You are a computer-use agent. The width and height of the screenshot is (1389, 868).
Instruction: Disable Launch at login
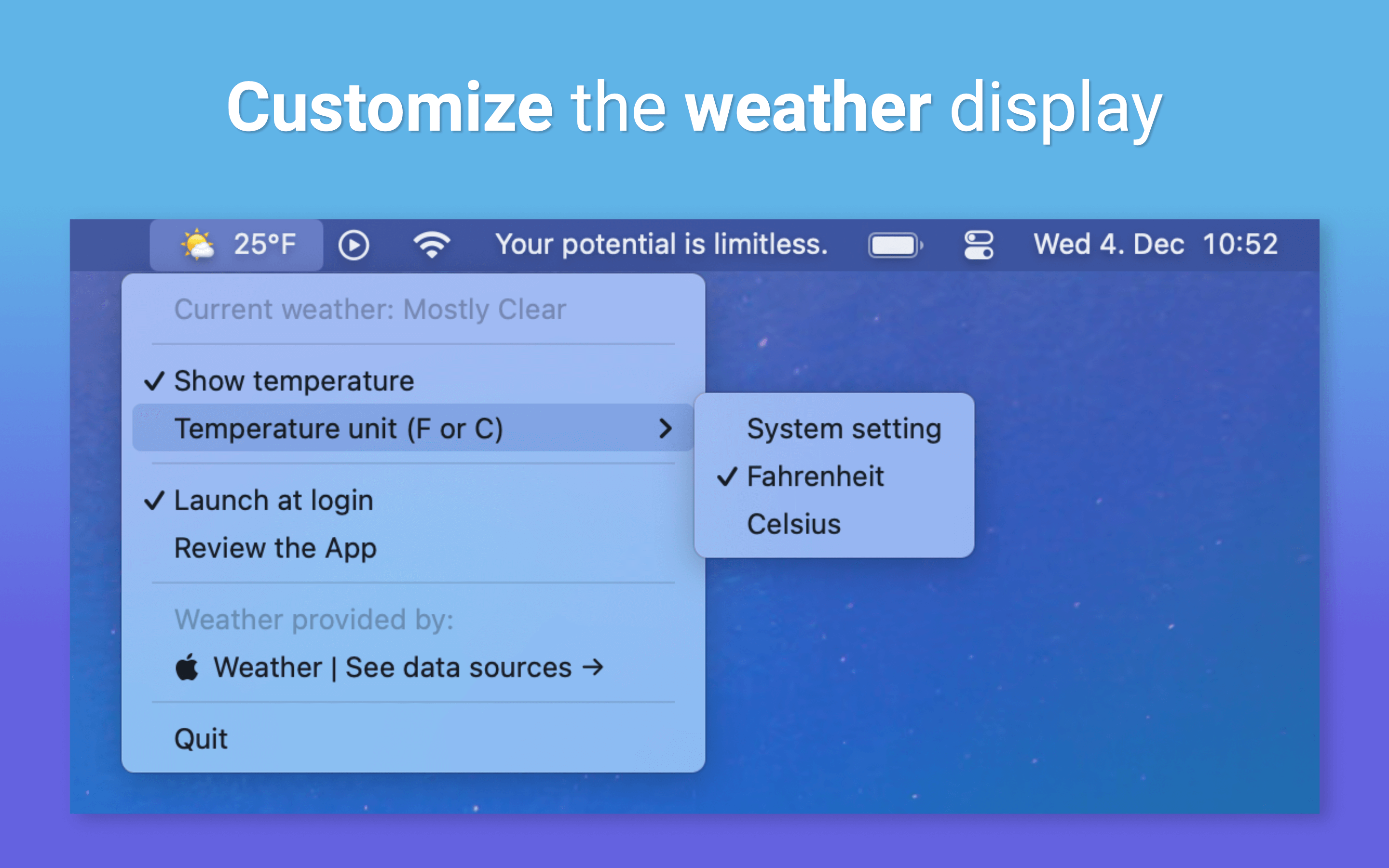click(273, 501)
